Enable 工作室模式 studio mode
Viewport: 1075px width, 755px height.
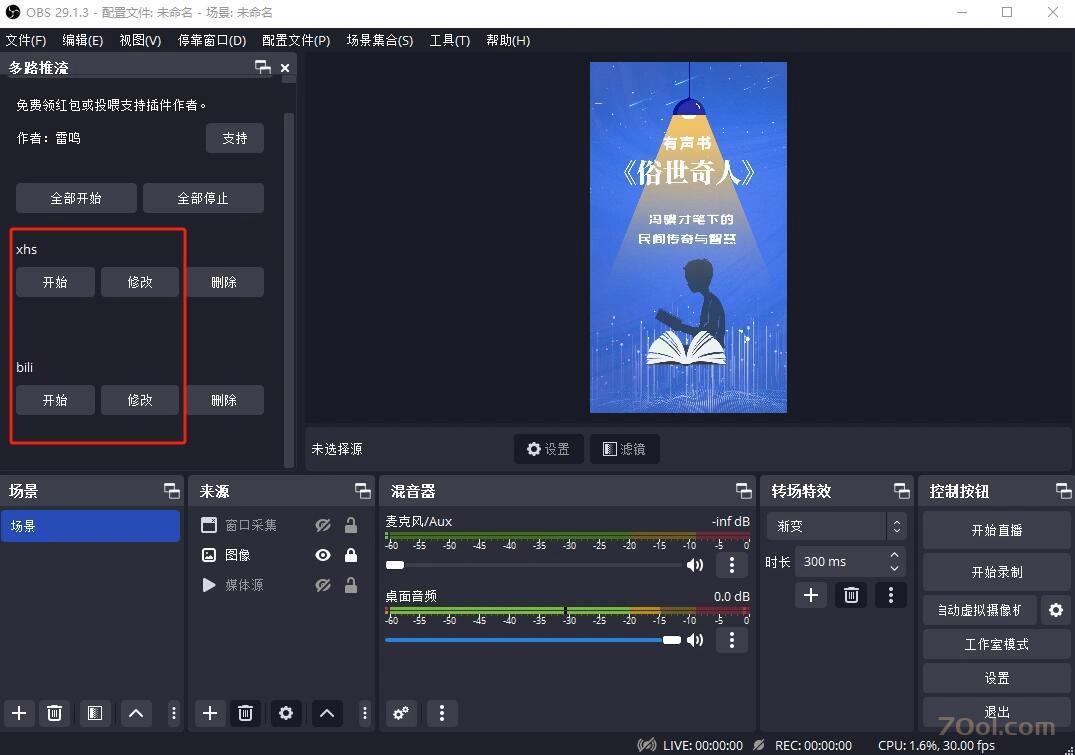click(x=996, y=644)
